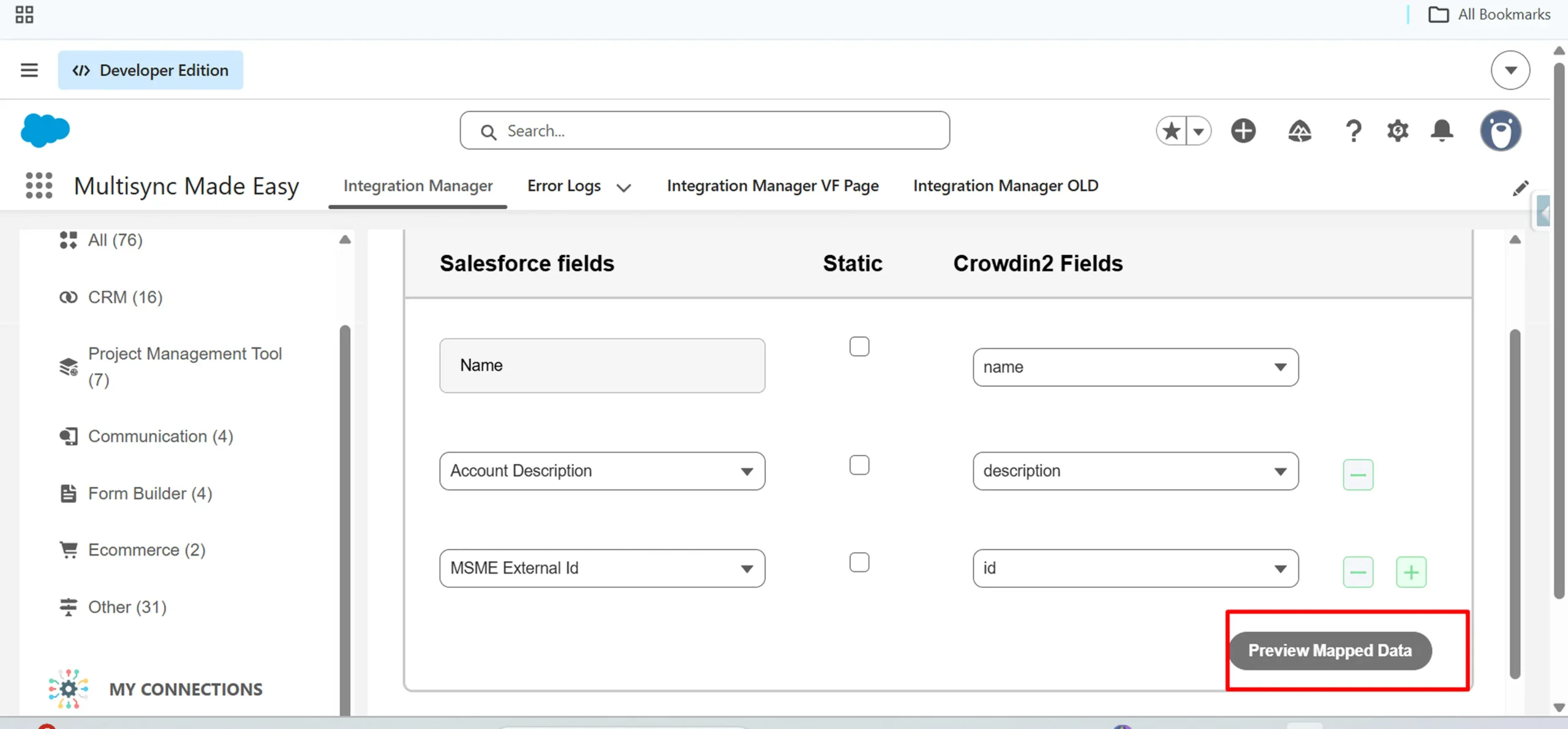The image size is (1568, 729).
Task: Click the mapping panel scroll-up arrow
Action: click(x=1515, y=240)
